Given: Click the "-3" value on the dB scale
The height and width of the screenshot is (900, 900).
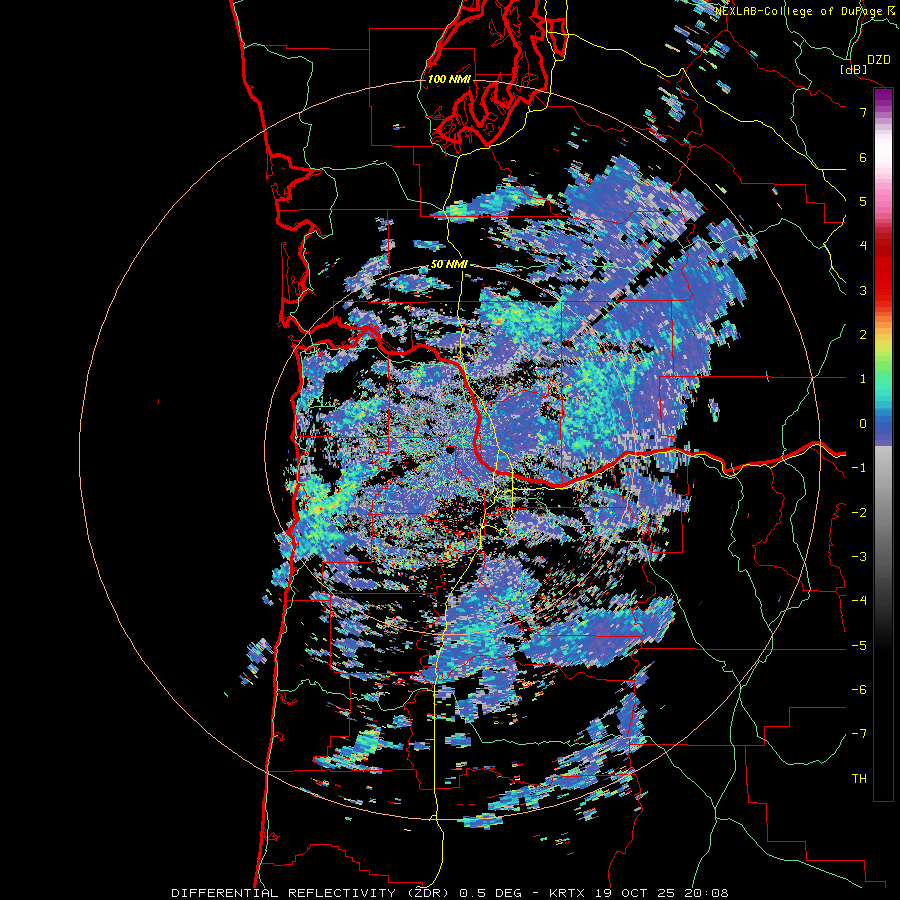Looking at the screenshot, I should [x=859, y=557].
